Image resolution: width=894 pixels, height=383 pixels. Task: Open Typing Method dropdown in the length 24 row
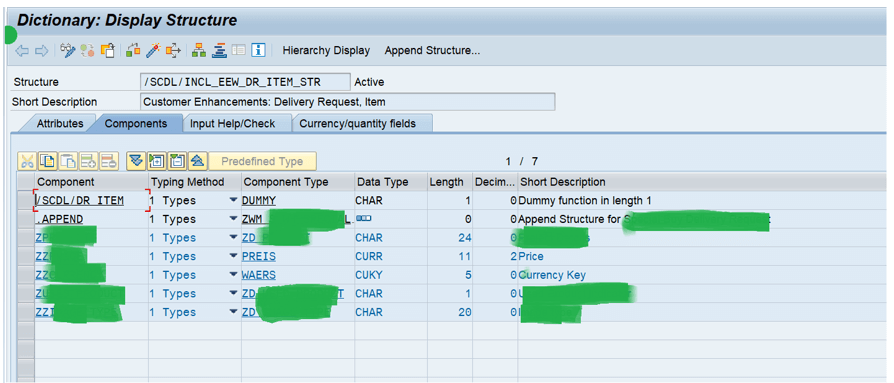point(233,238)
